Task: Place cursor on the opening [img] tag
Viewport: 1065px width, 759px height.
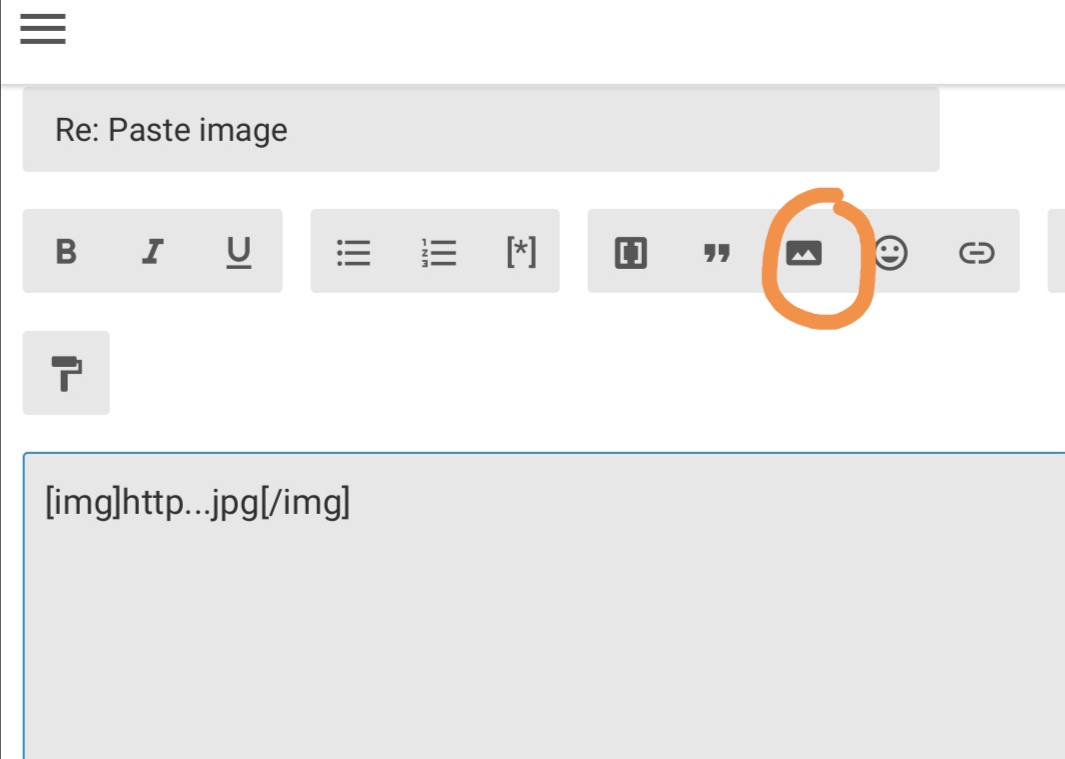Action: click(x=83, y=502)
